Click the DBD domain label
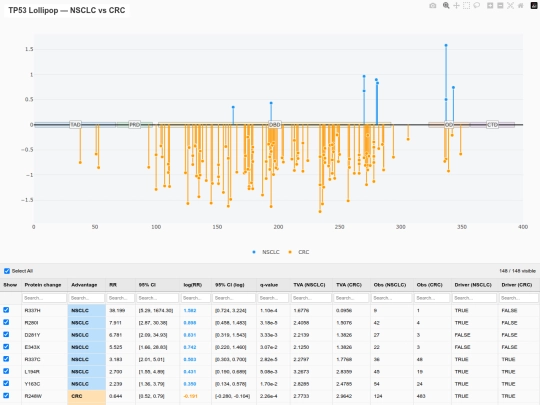The width and height of the screenshot is (540, 405). tap(274, 124)
